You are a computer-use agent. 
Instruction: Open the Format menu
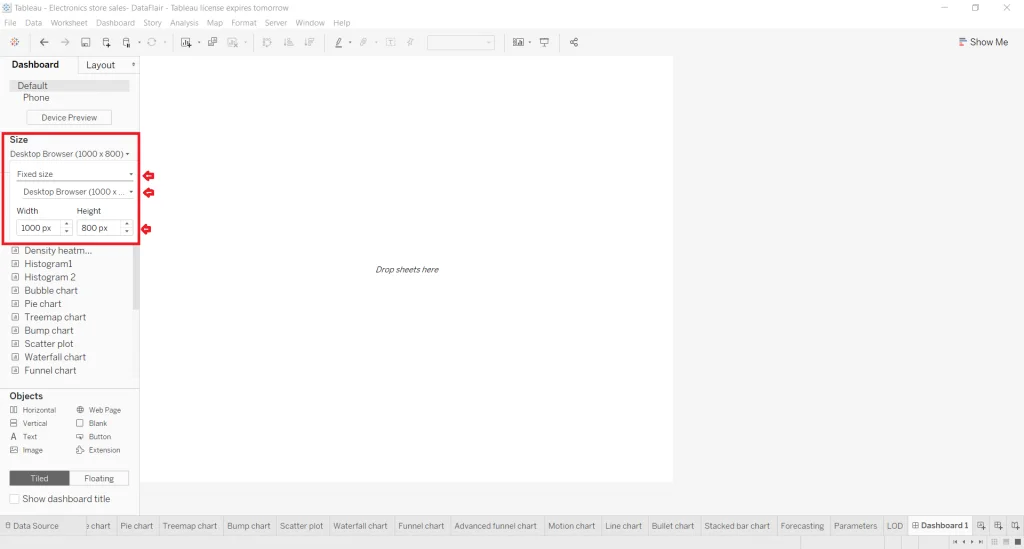(244, 23)
